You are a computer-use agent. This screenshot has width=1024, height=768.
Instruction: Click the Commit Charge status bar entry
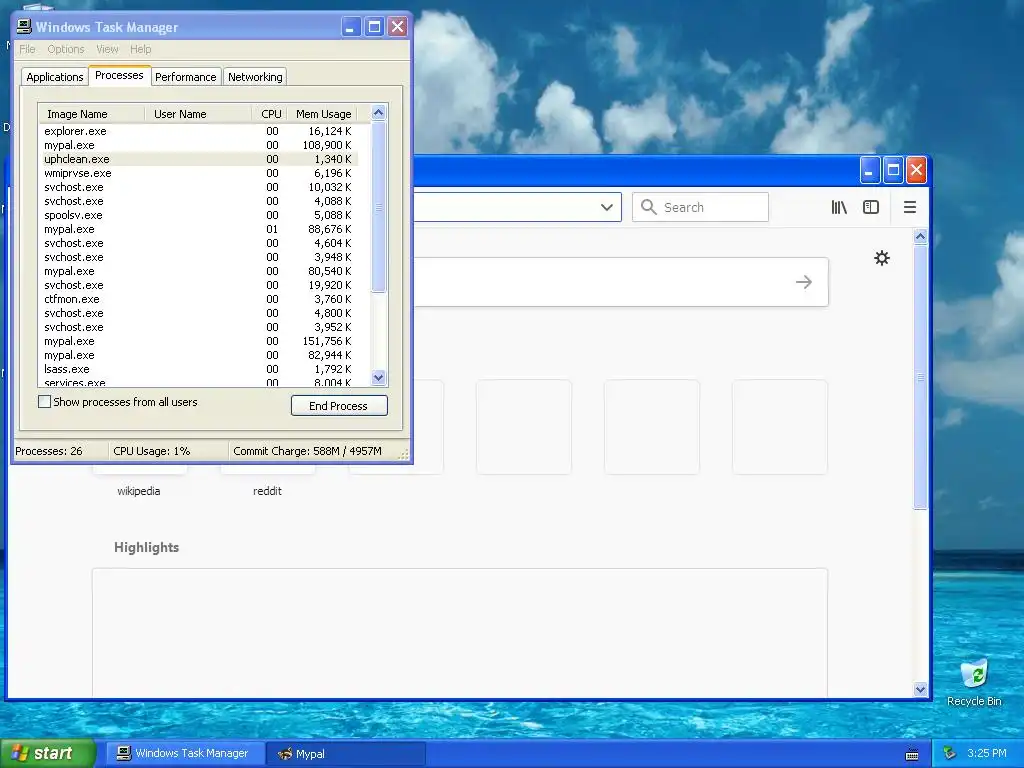tap(307, 451)
